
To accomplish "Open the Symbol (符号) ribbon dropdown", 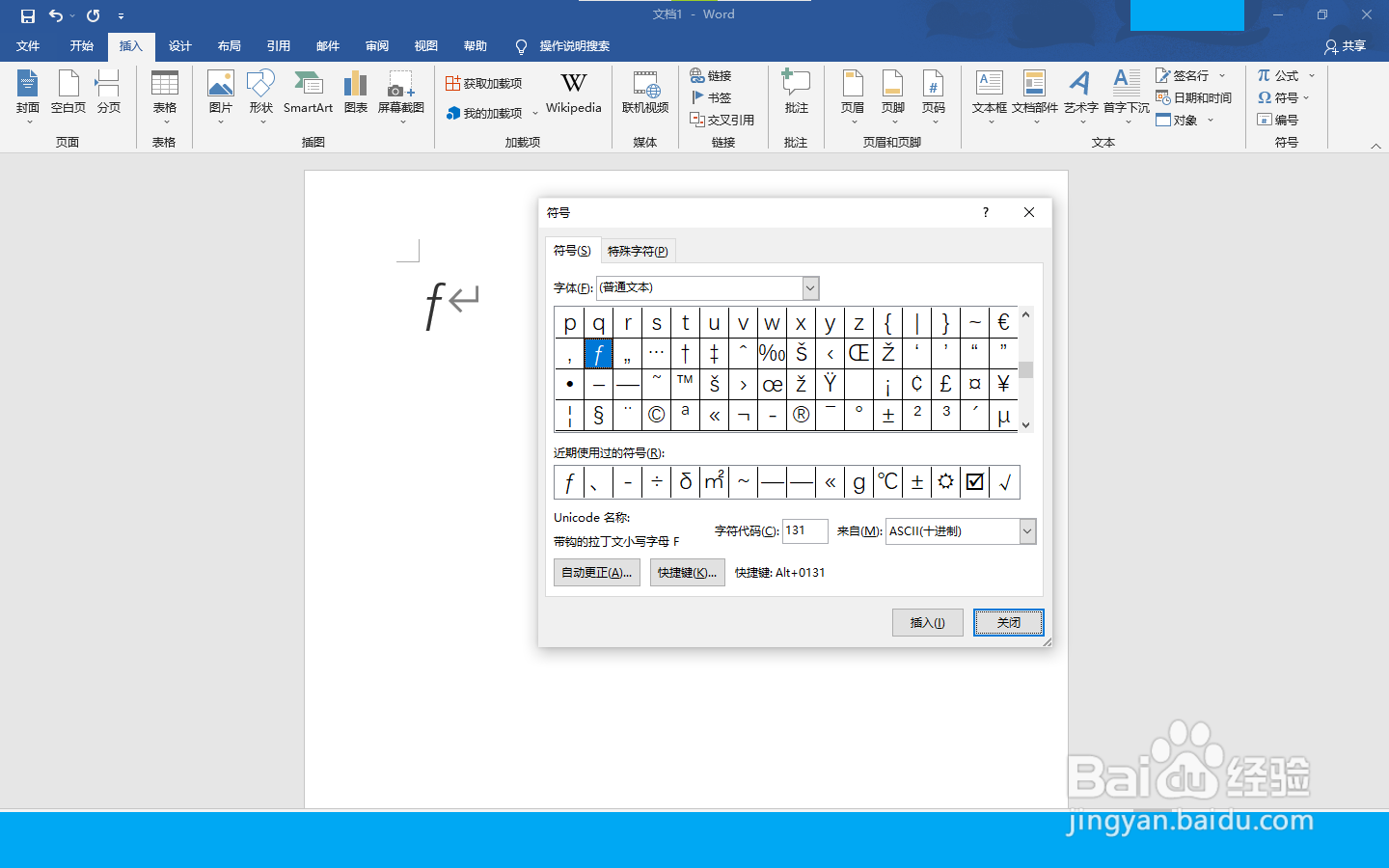I will pyautogui.click(x=1284, y=97).
